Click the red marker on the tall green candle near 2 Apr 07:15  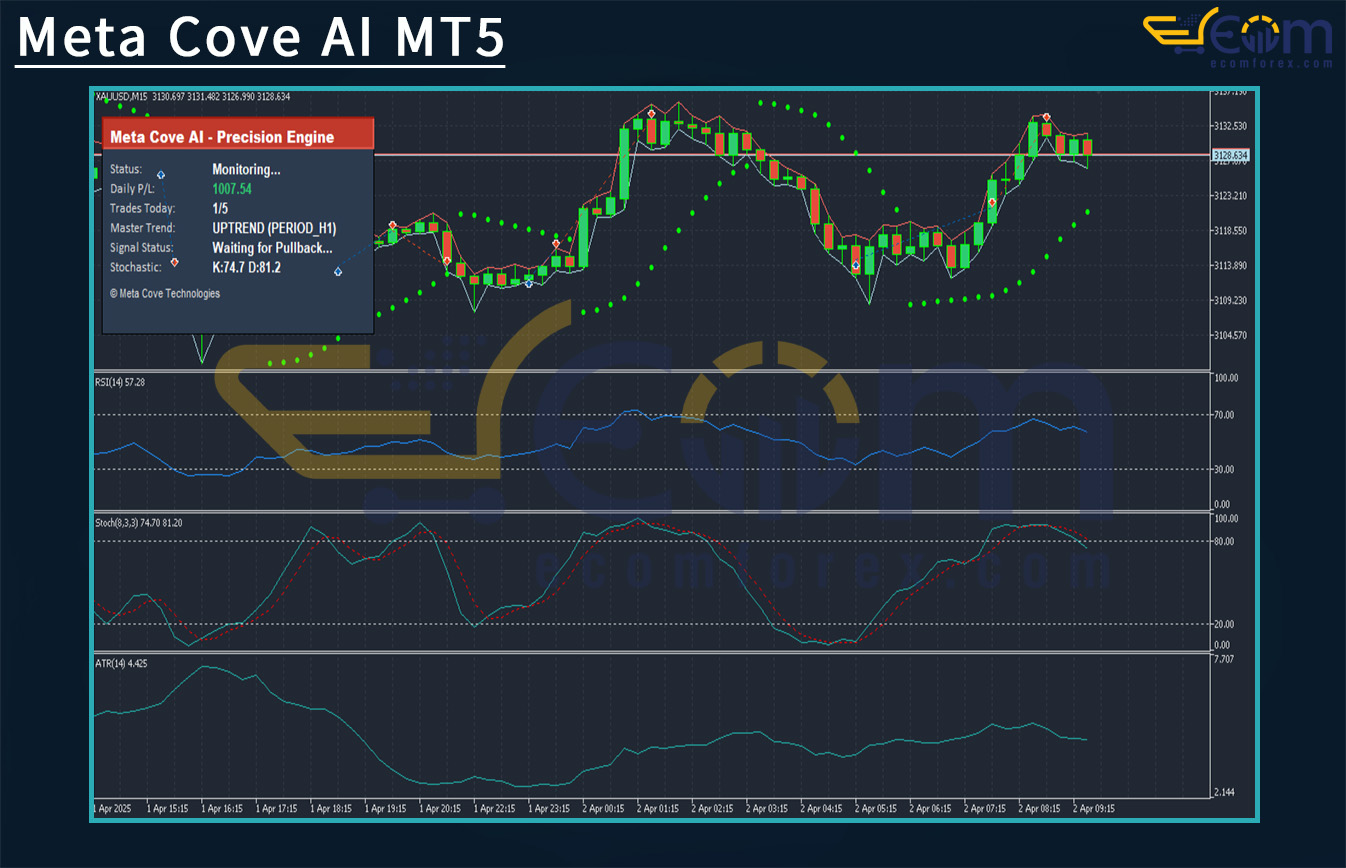coord(992,202)
